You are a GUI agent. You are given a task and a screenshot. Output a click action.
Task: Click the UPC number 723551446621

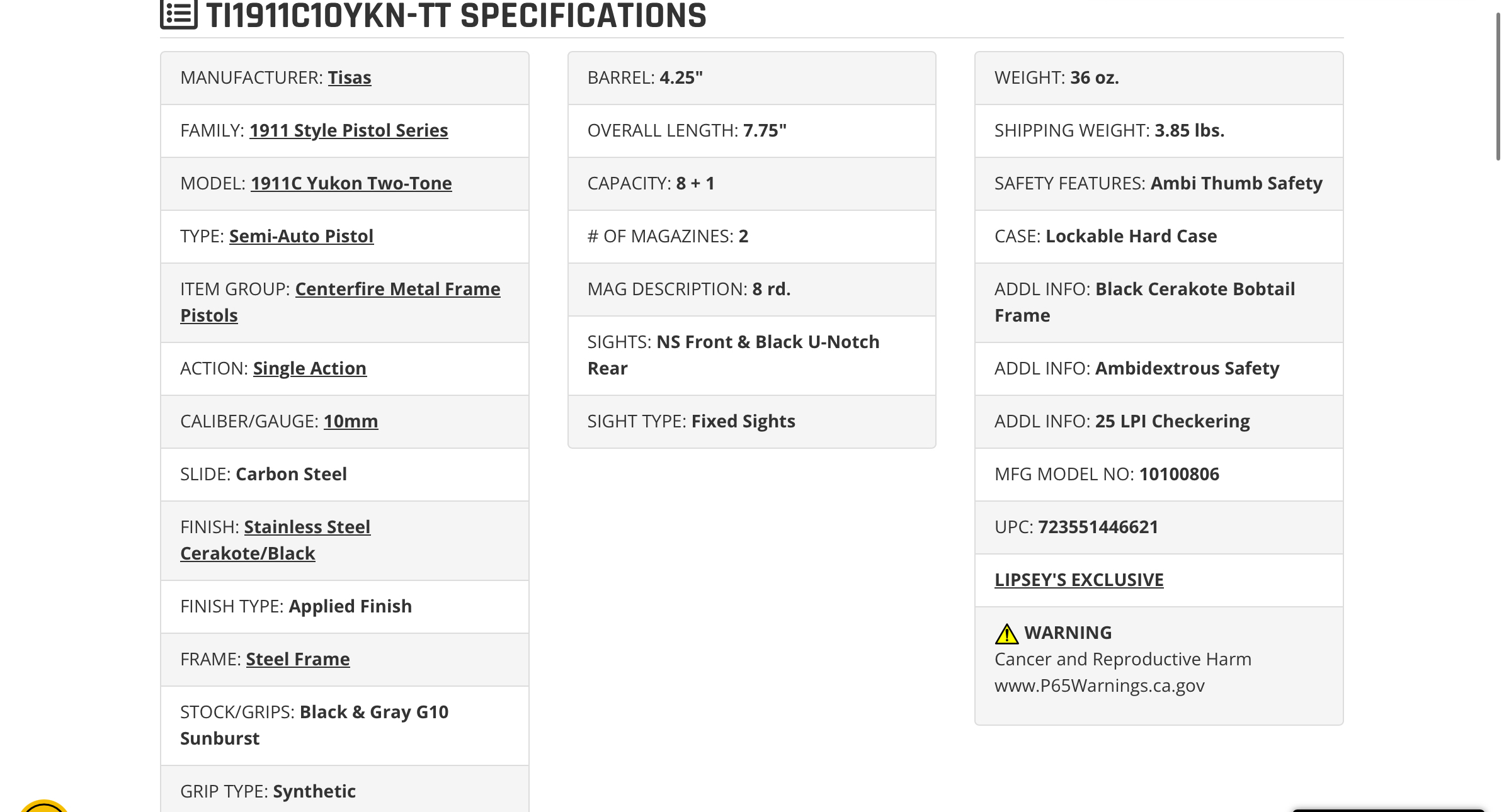click(x=1098, y=527)
